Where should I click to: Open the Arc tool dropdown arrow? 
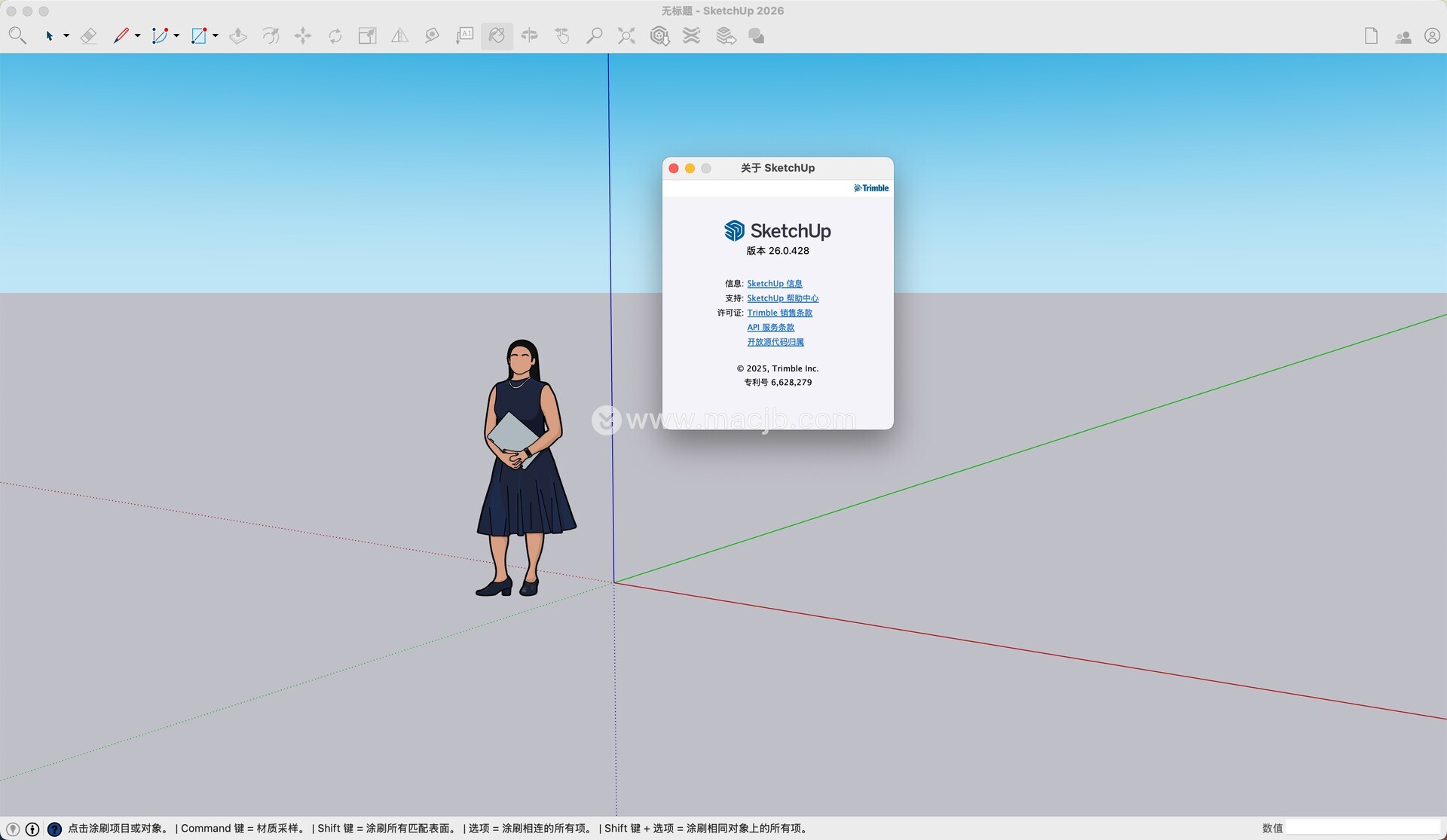(x=176, y=35)
